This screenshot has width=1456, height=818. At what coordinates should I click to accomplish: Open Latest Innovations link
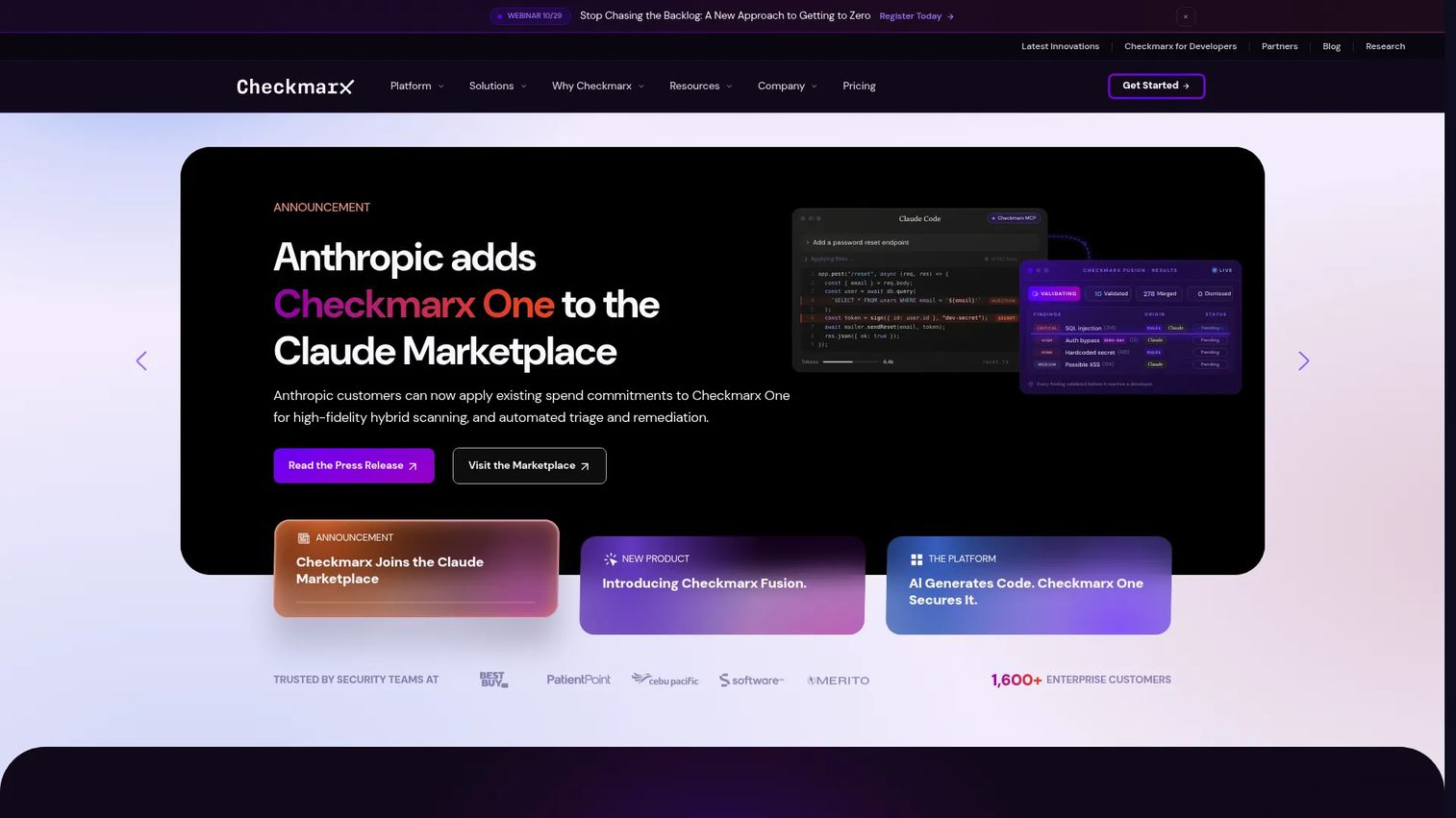pos(1060,46)
